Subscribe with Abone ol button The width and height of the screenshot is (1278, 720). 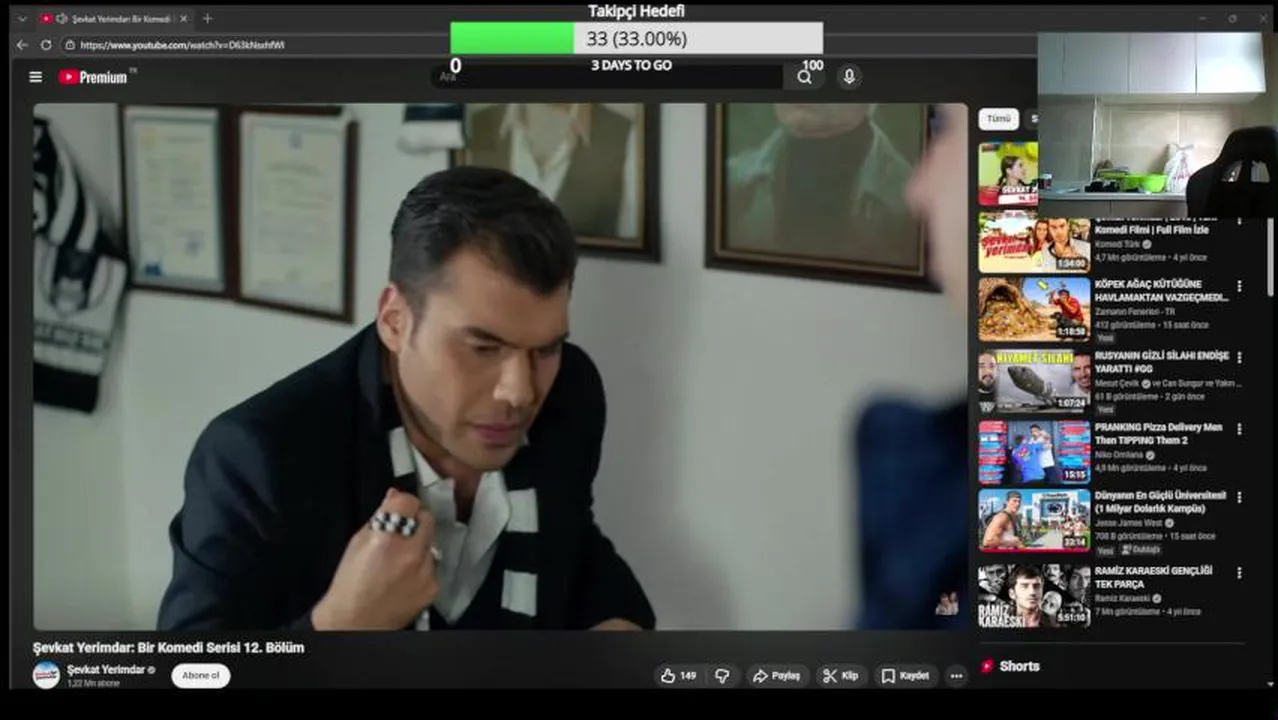200,675
